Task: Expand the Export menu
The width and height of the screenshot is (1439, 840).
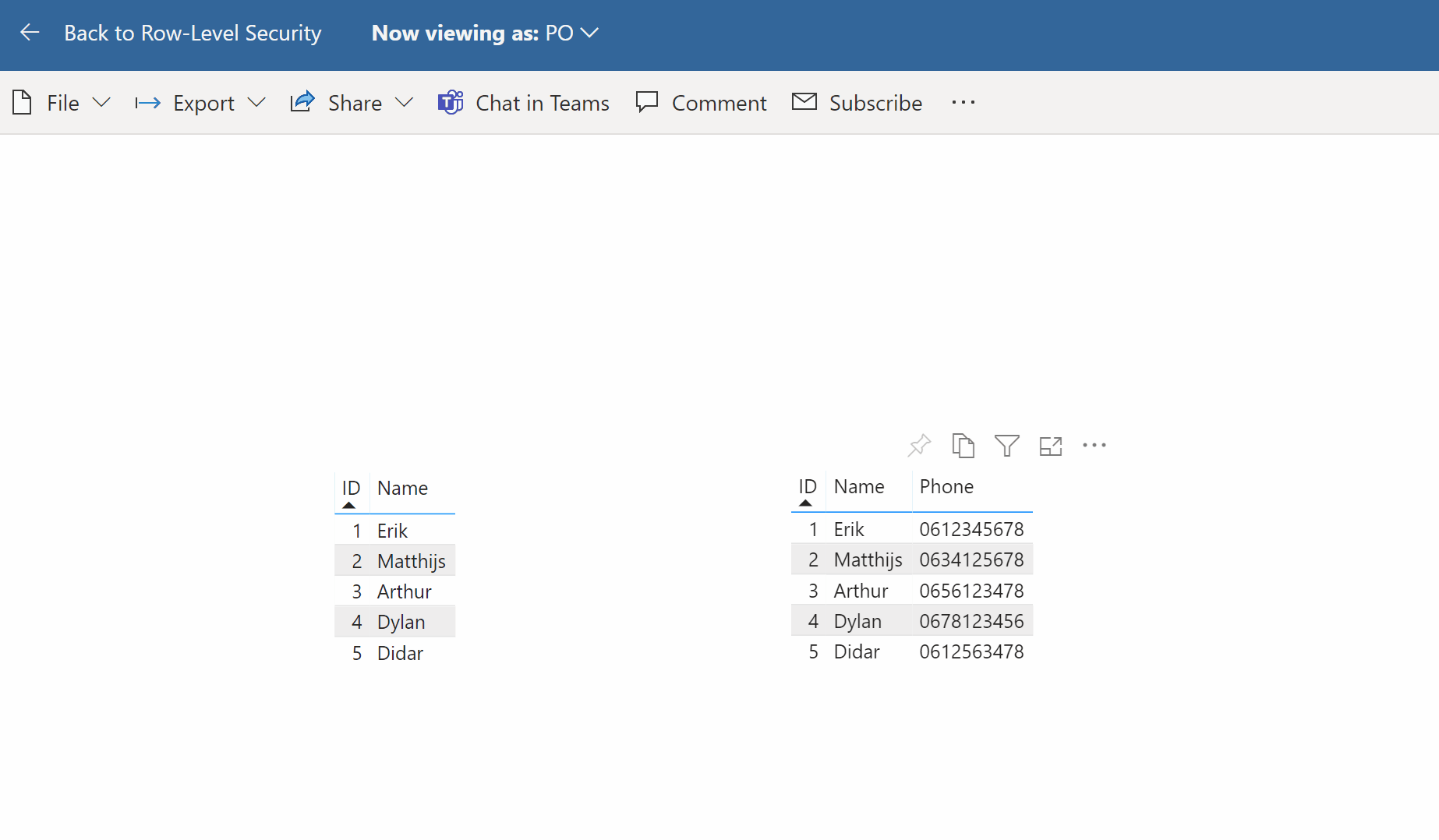Action: pyautogui.click(x=203, y=103)
